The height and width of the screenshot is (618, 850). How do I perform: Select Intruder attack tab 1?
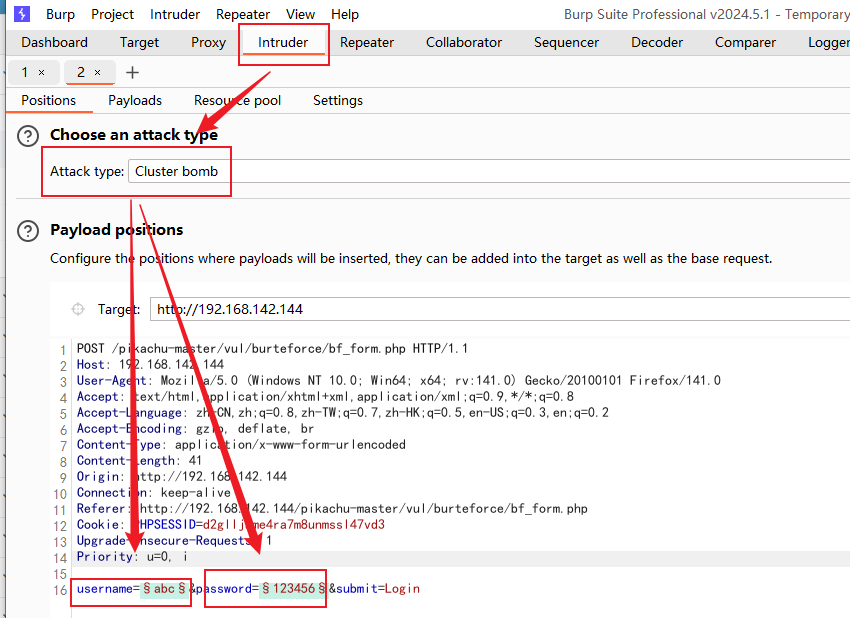(25, 72)
